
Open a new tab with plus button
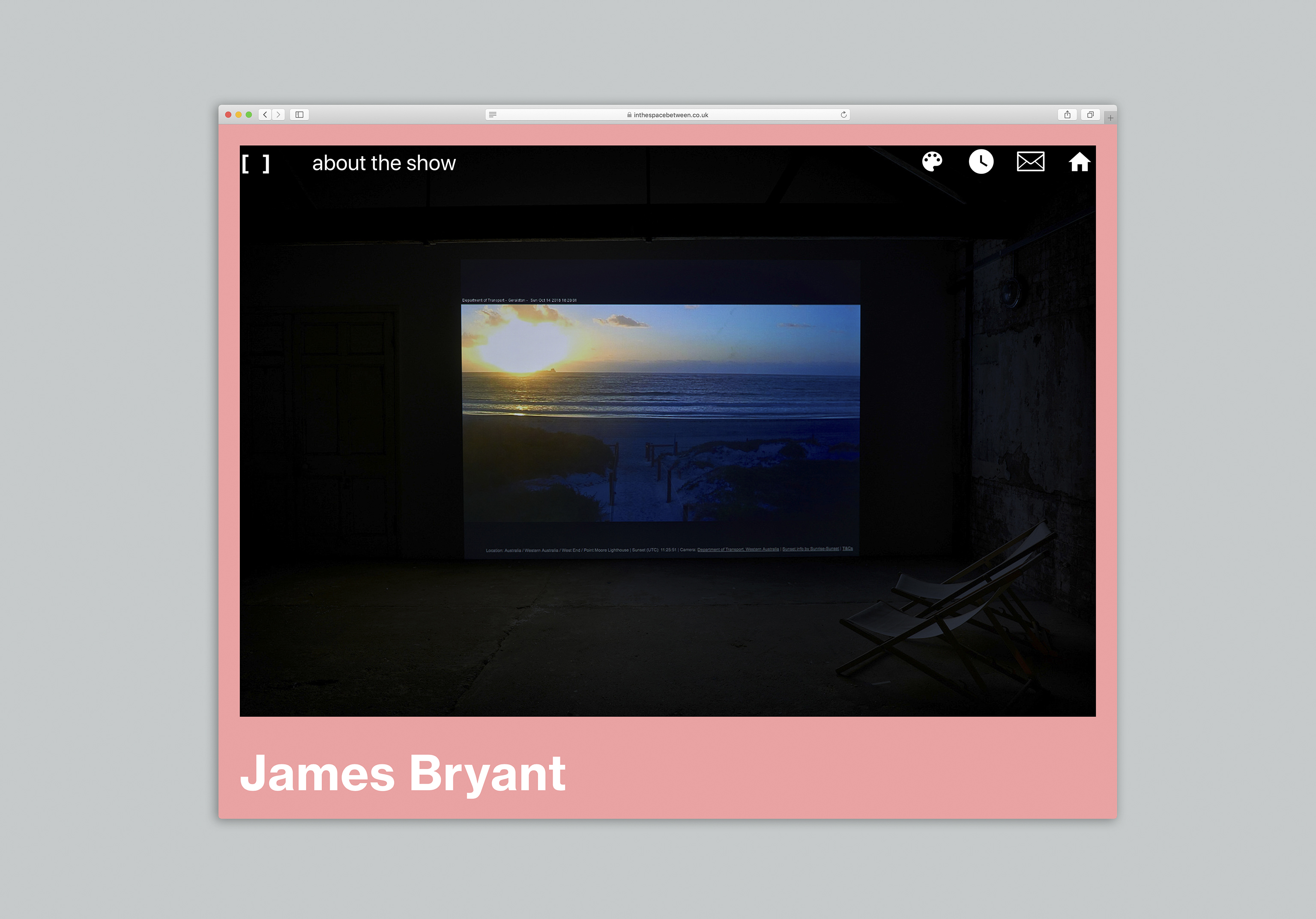click(1110, 118)
